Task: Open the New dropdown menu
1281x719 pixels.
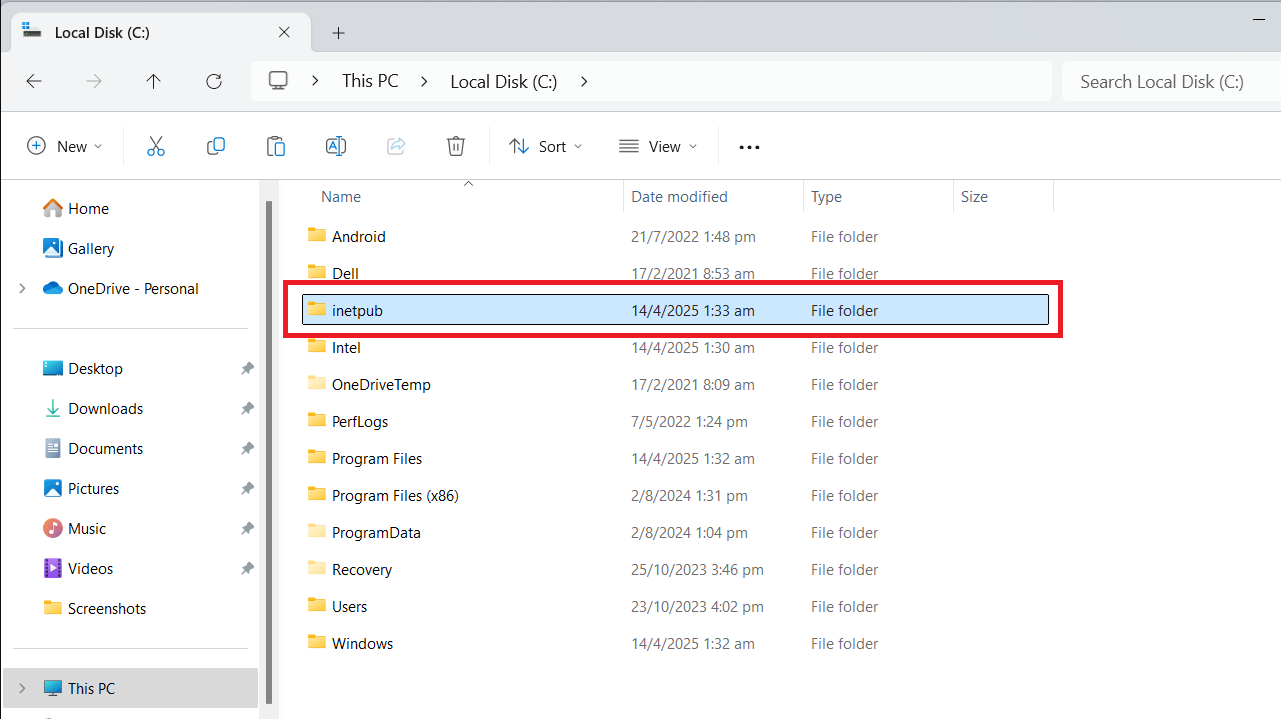Action: [x=65, y=146]
